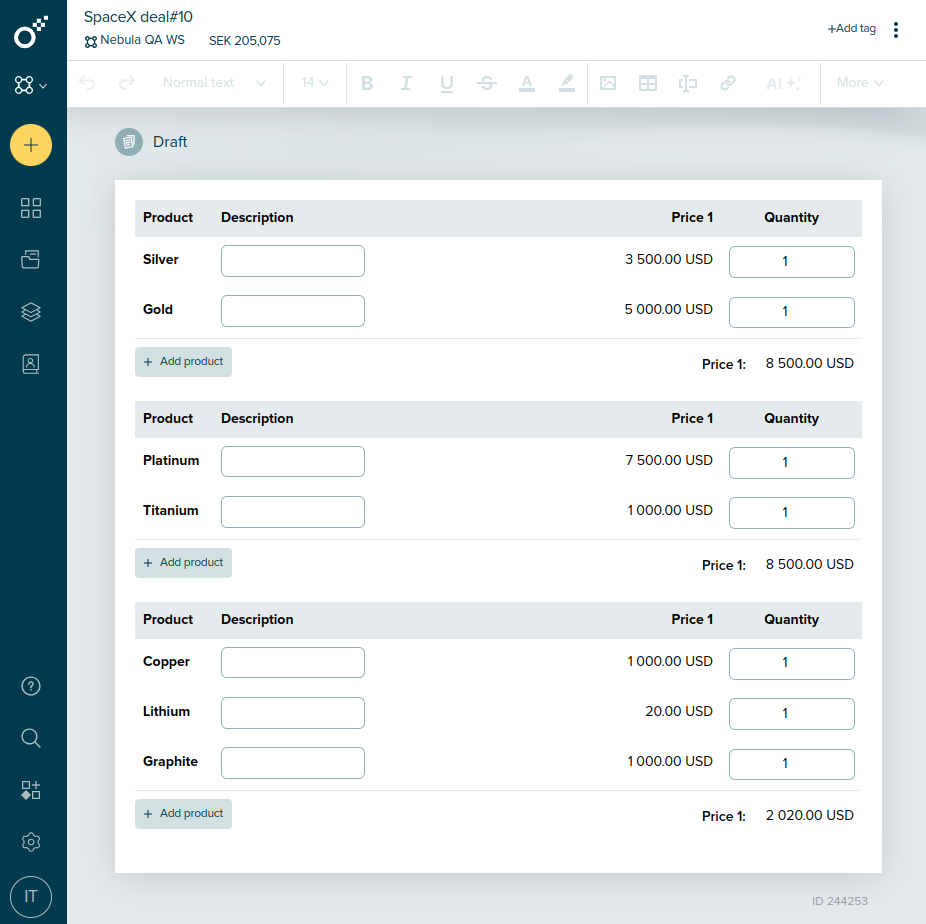This screenshot has height=924, width=926.
Task: Open the settings gear icon
Action: coord(31,842)
